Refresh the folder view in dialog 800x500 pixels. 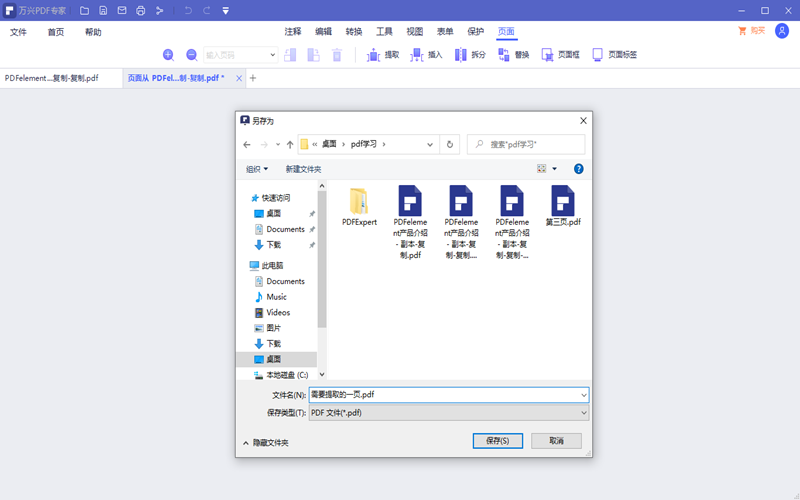pyautogui.click(x=450, y=145)
